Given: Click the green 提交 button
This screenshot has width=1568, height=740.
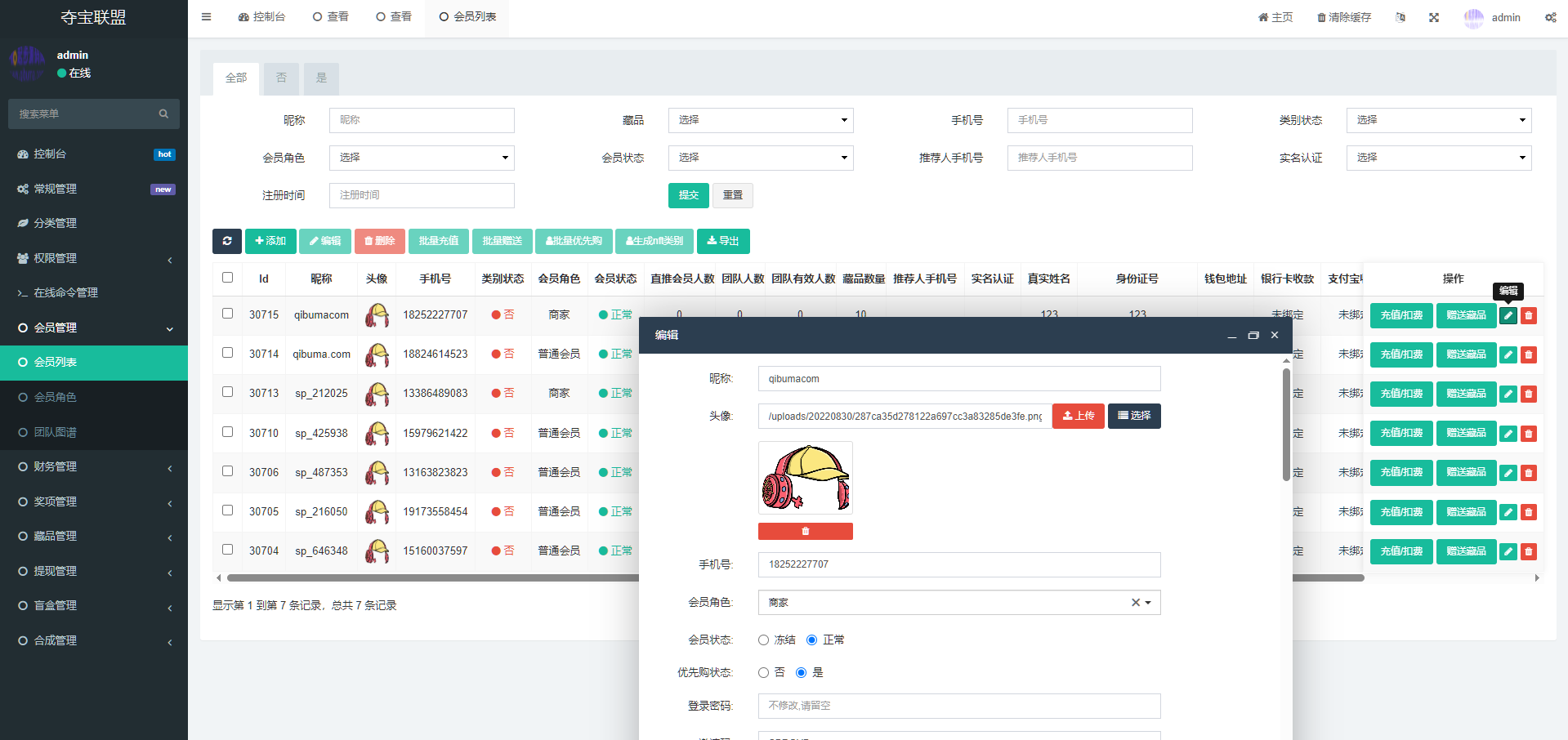Looking at the screenshot, I should 688,195.
